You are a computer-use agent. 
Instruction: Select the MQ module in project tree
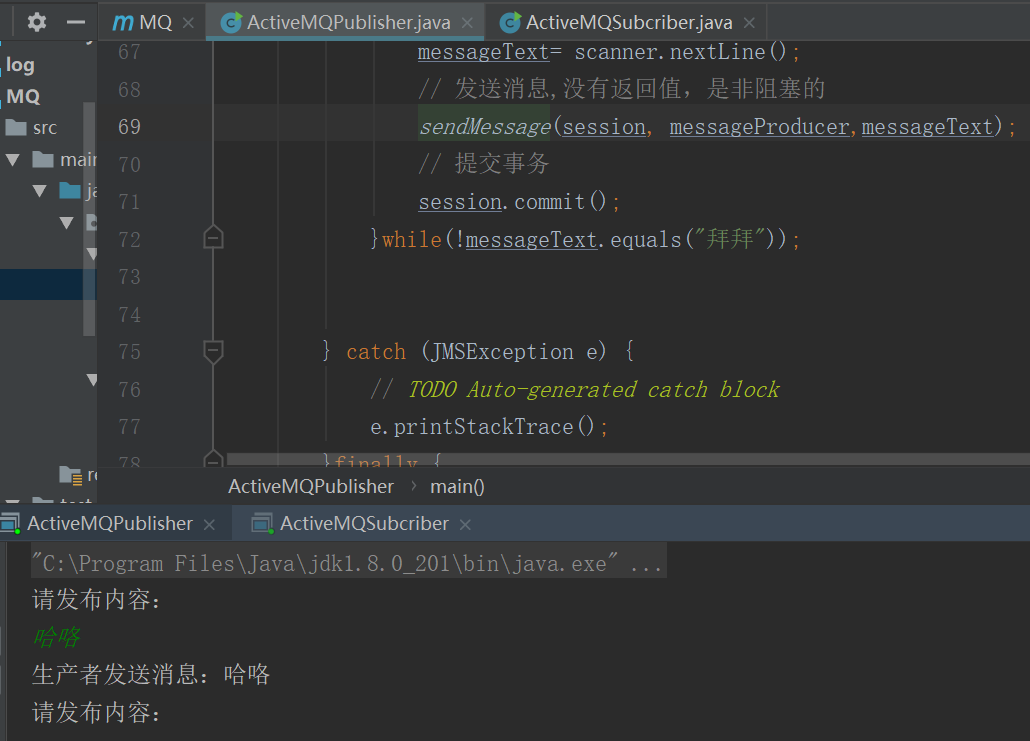[x=24, y=97]
